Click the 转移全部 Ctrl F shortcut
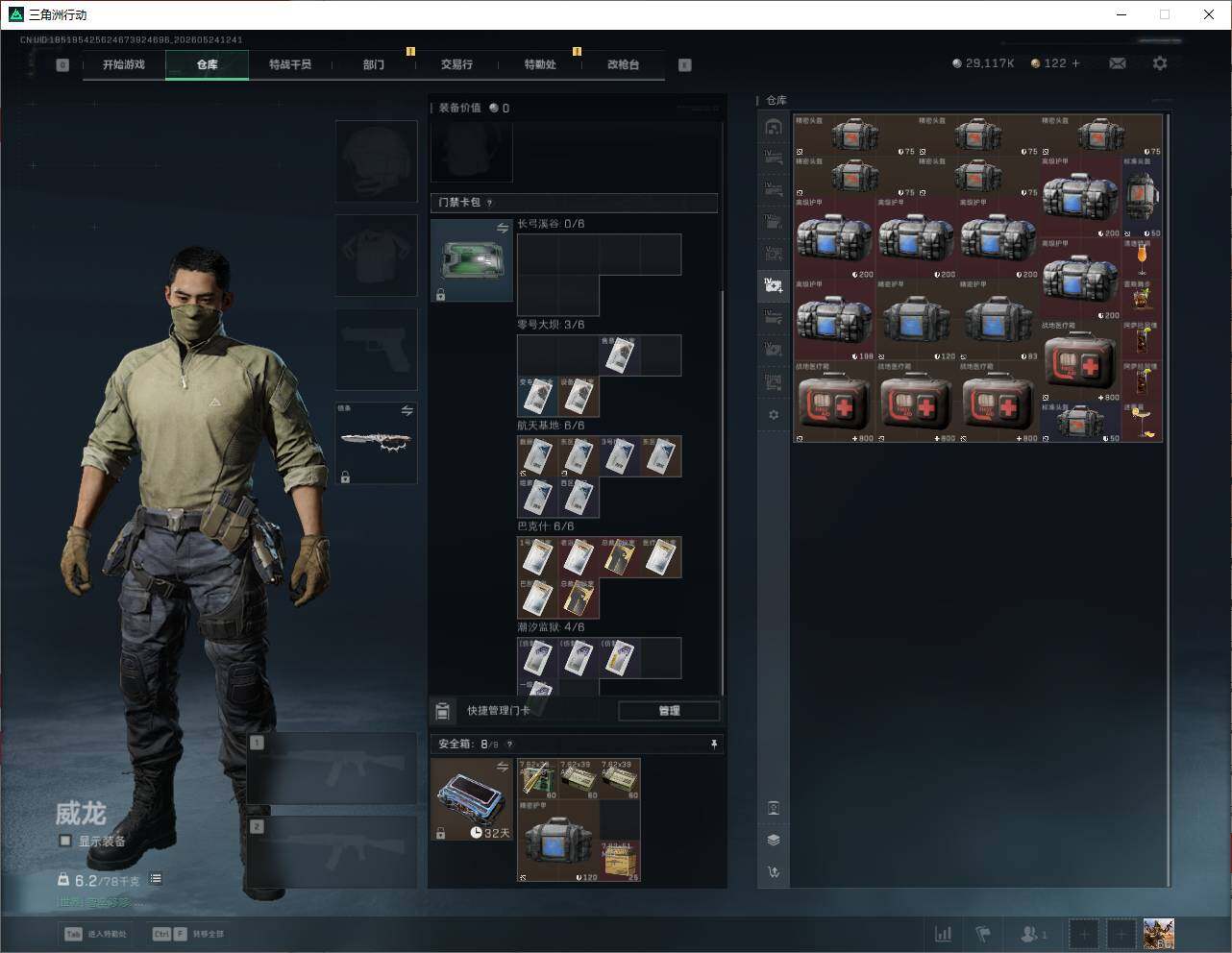The height and width of the screenshot is (953, 1232). pyautogui.click(x=188, y=934)
